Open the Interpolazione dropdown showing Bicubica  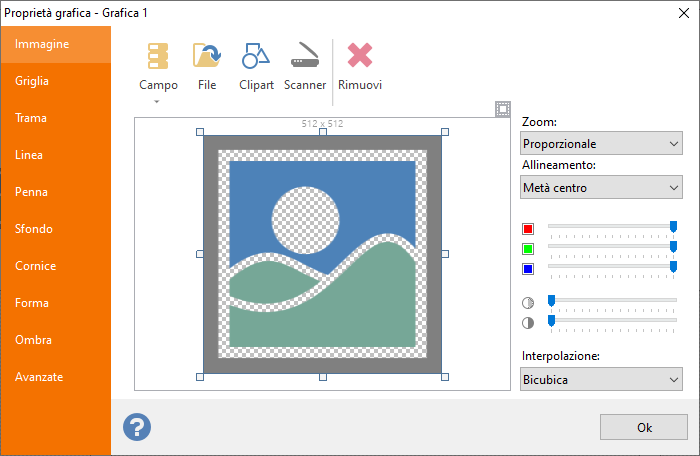601,380
